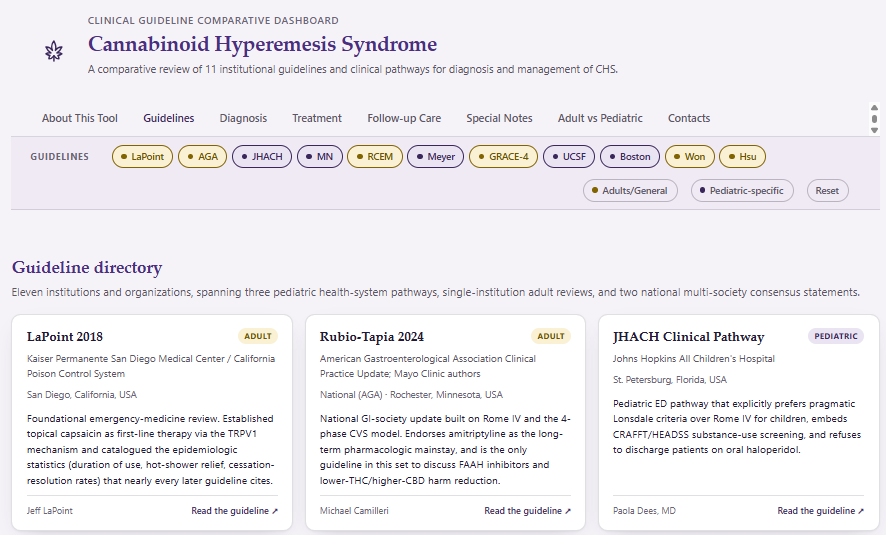Toggle the Hsu guideline chip
The height and width of the screenshot is (535, 886).
(742, 156)
